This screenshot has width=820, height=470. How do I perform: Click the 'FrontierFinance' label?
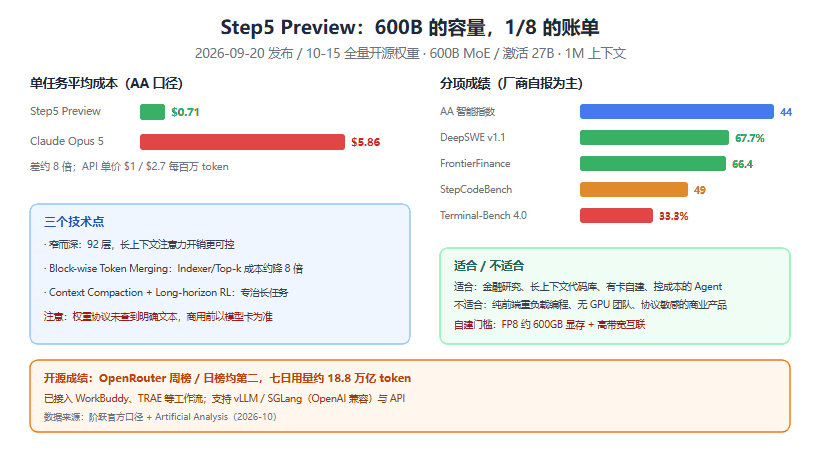tap(475, 164)
